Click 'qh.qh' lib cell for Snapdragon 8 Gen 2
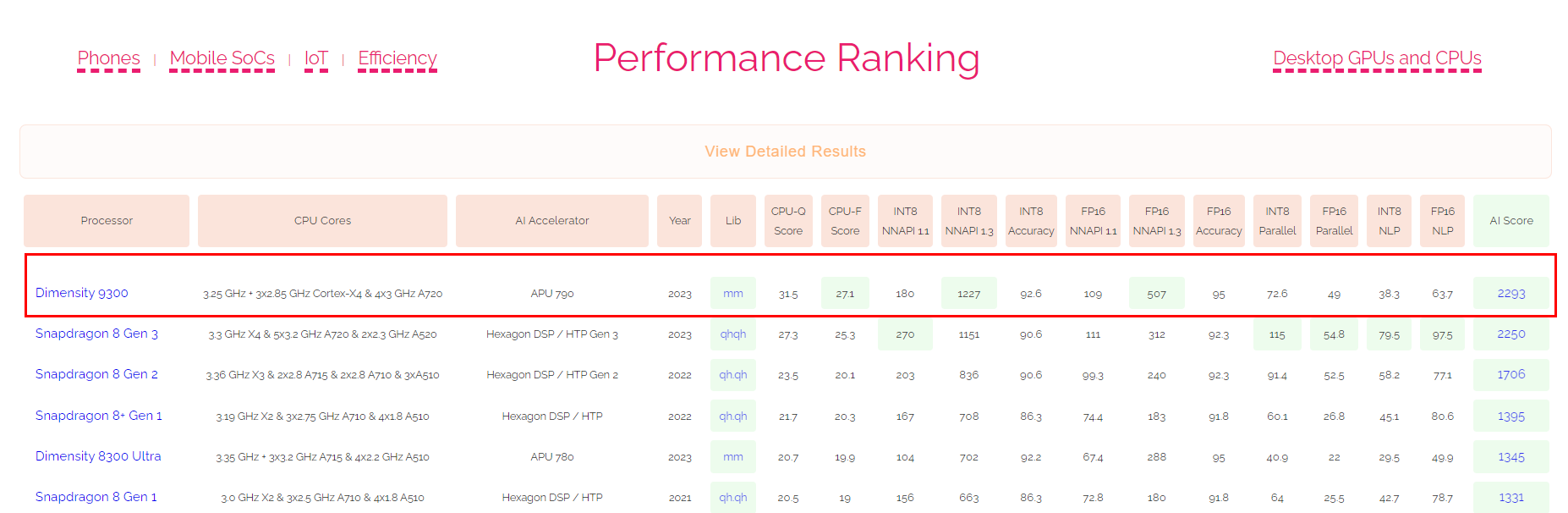This screenshot has width=1568, height=513. coord(733,374)
